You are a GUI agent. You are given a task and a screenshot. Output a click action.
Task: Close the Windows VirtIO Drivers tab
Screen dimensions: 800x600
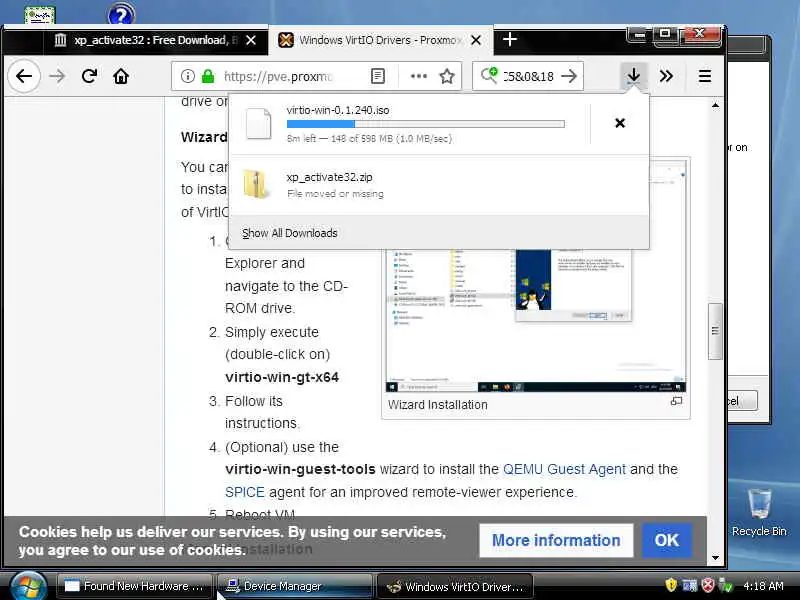click(476, 40)
